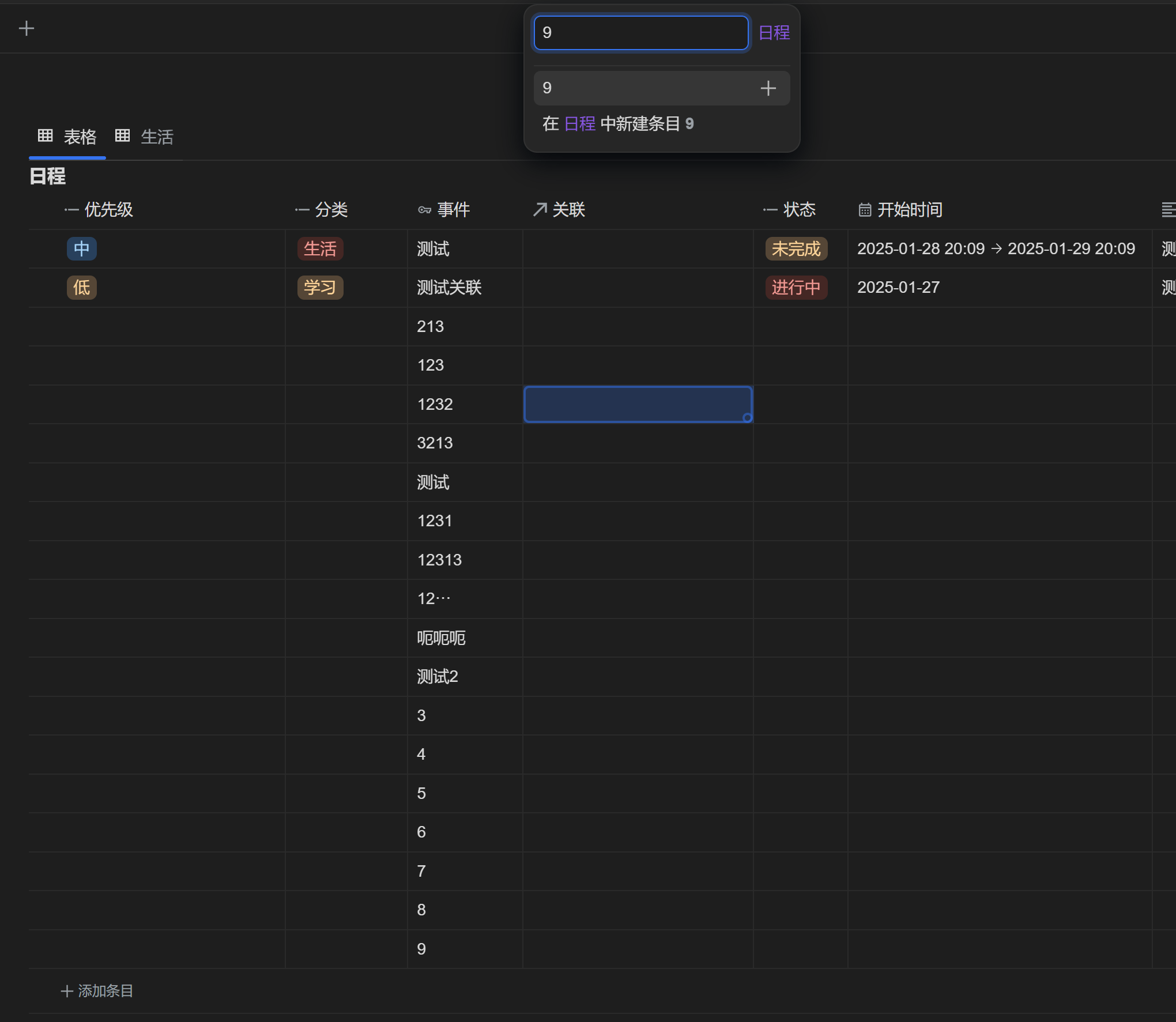Image resolution: width=1176 pixels, height=1022 pixels.
Task: Switch to the 生活 tab
Action: (157, 137)
